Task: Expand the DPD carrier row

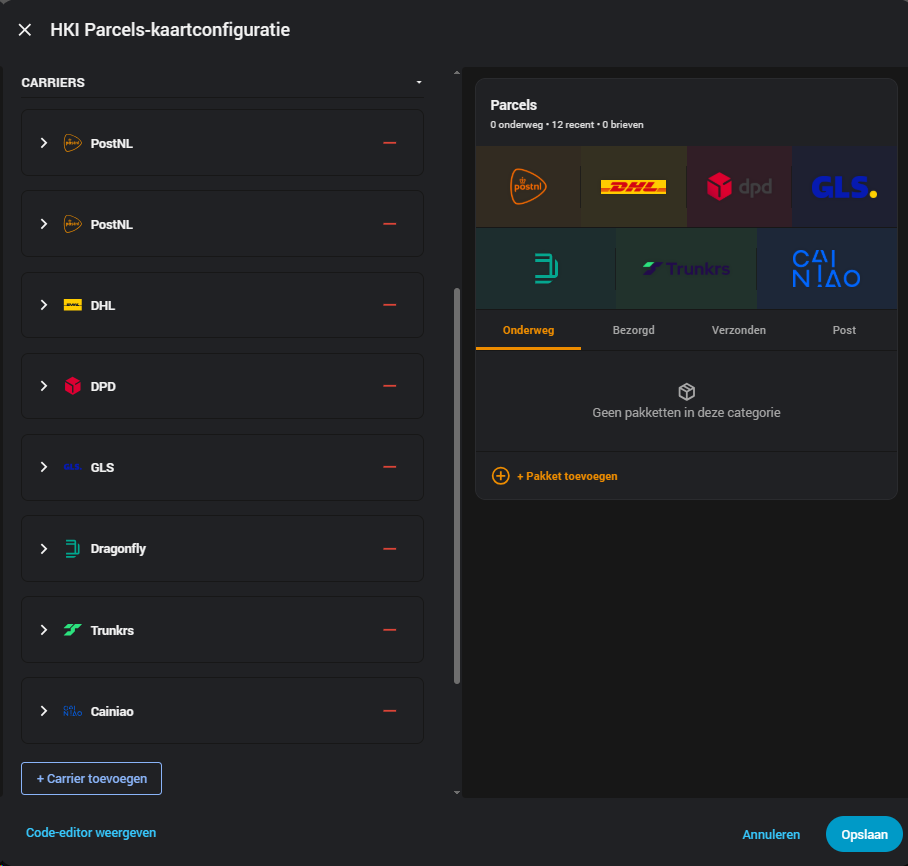Action: pos(43,386)
